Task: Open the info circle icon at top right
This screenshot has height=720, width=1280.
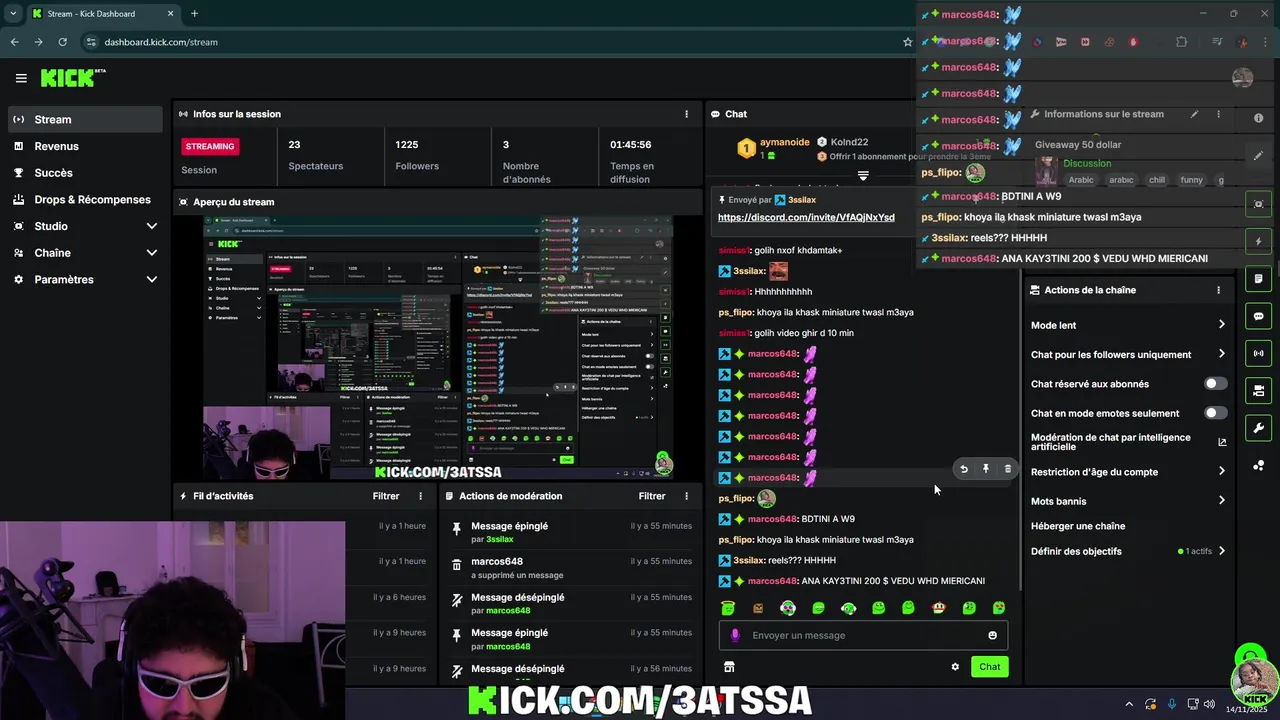Action: pos(1258,118)
